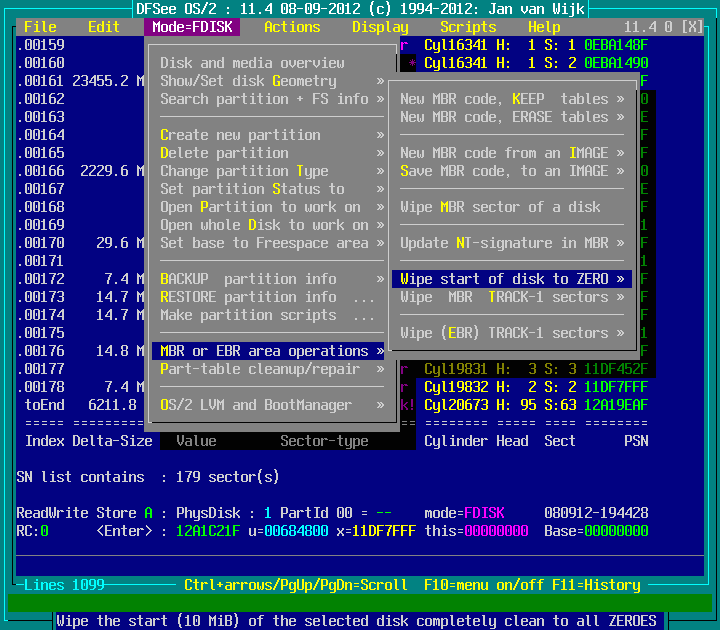
Task: Open the Help menu
Action: point(544,27)
